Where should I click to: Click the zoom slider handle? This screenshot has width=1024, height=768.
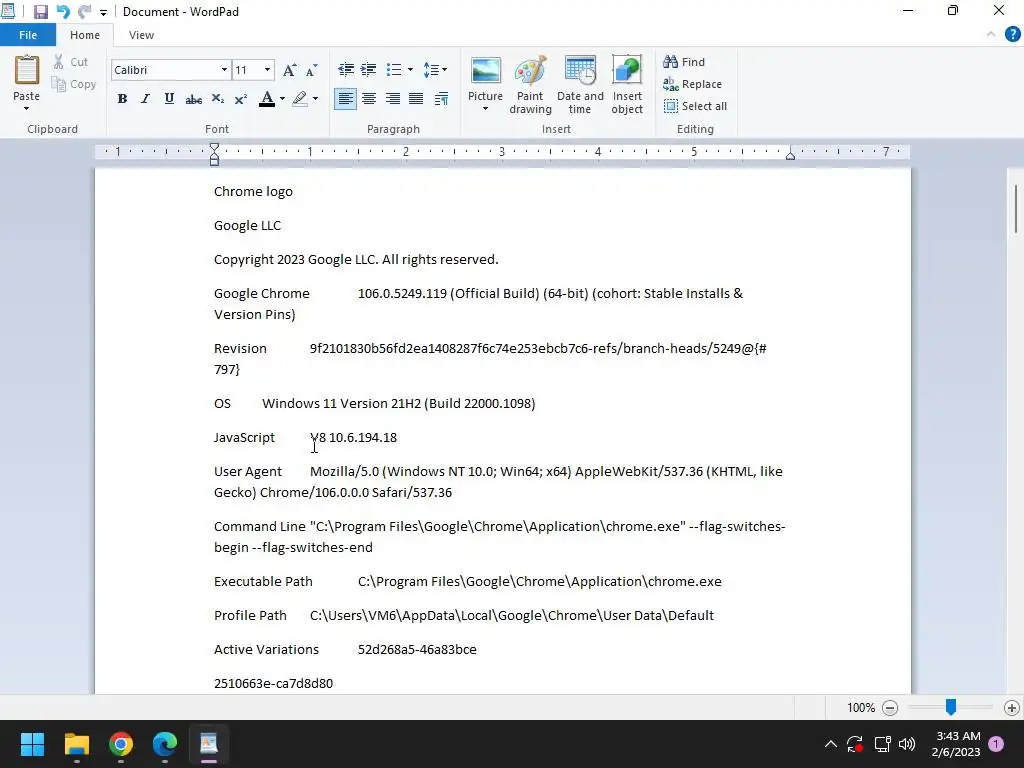coord(951,707)
